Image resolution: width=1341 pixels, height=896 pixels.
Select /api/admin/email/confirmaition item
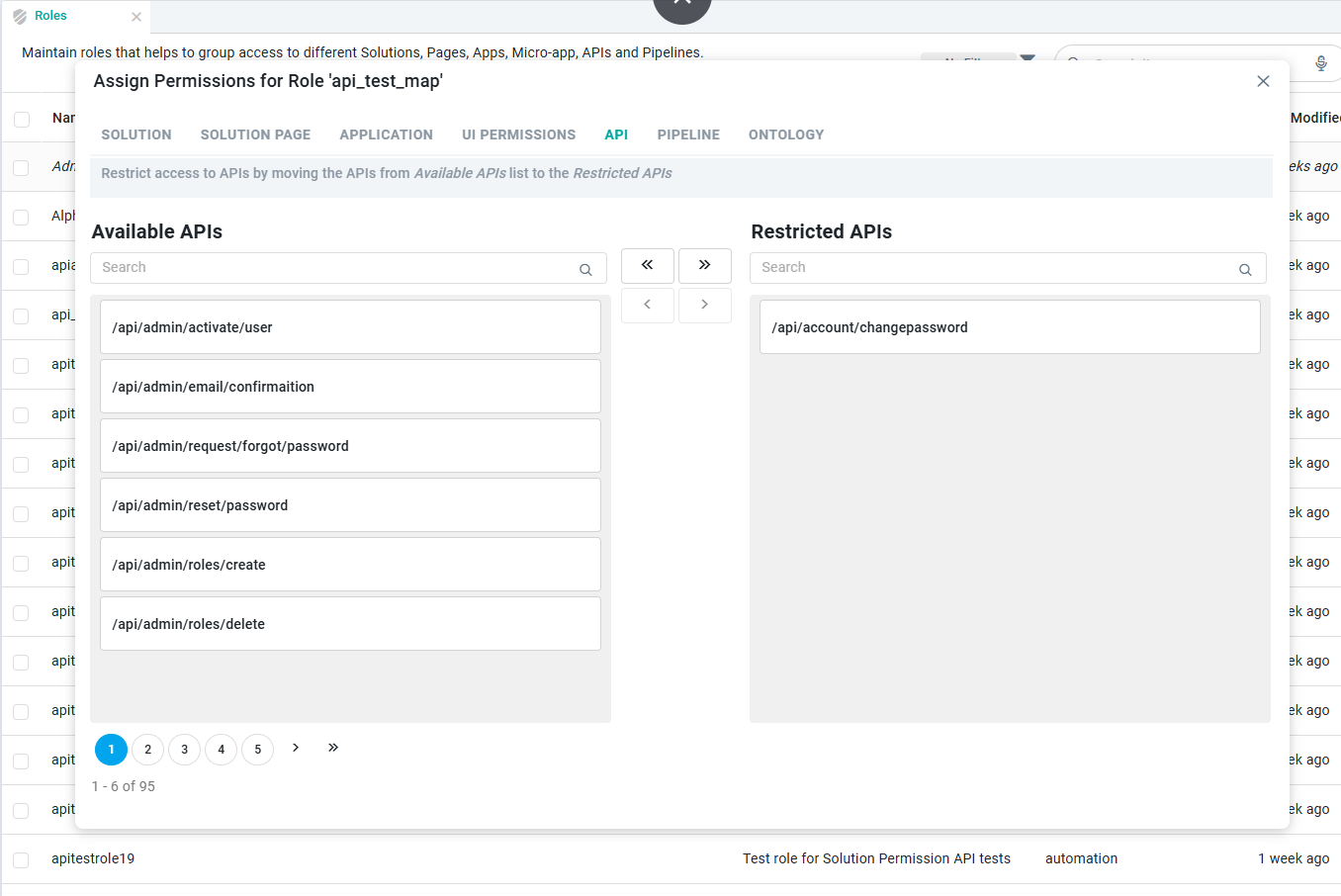point(350,387)
